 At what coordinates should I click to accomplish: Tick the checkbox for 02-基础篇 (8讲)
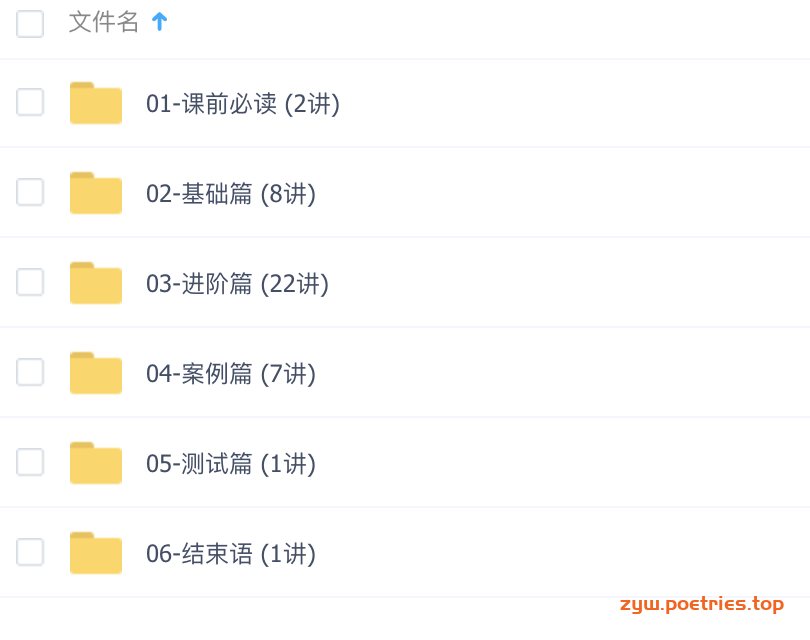pyautogui.click(x=30, y=192)
